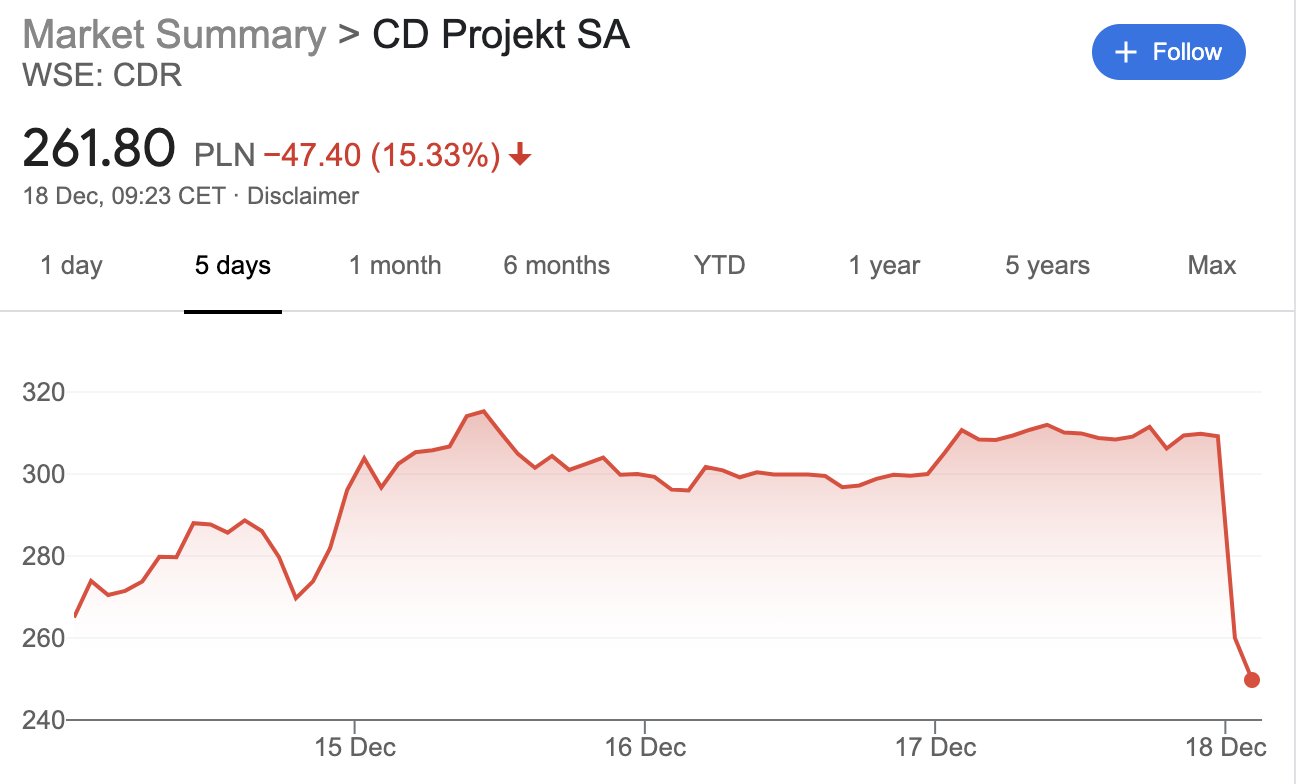Click the WSE: CDR ticker label

point(103,75)
